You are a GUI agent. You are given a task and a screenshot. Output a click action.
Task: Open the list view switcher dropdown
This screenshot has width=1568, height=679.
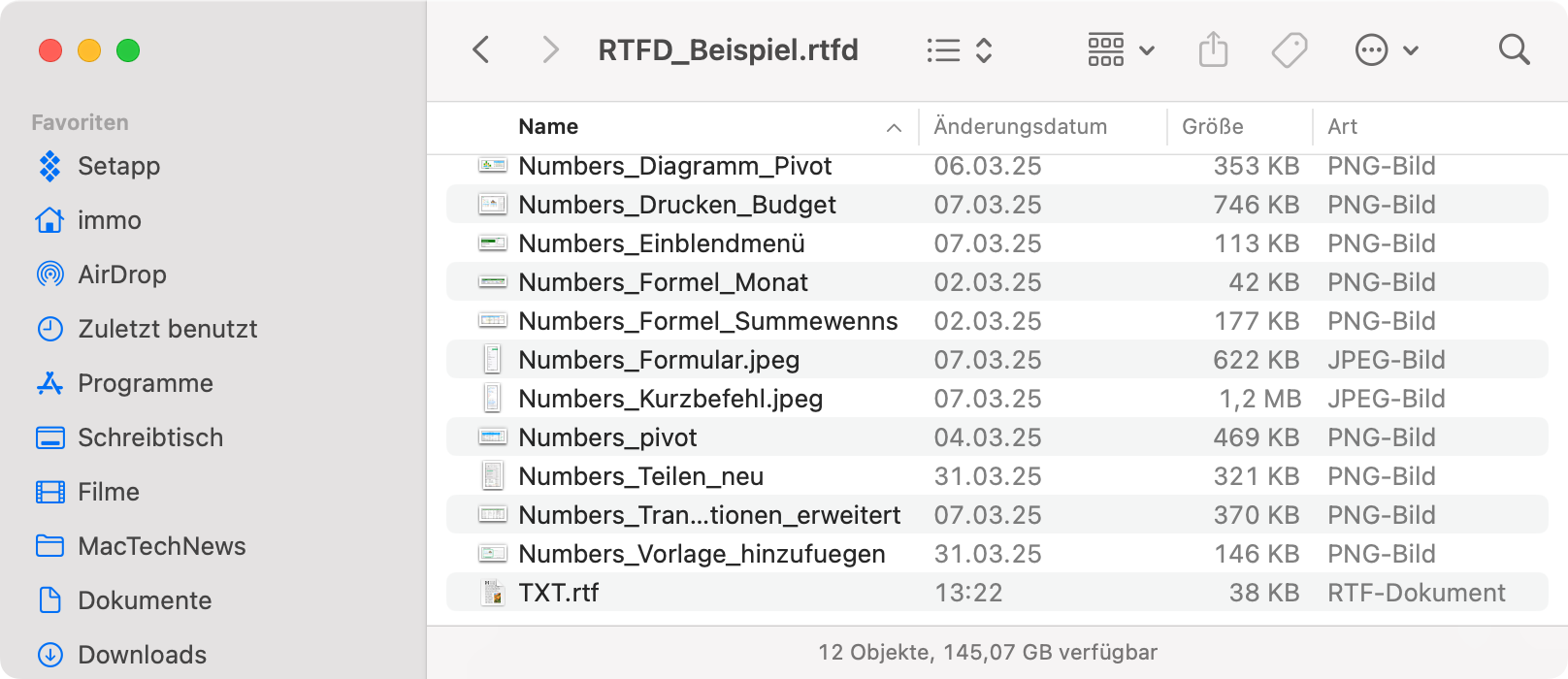point(959,49)
